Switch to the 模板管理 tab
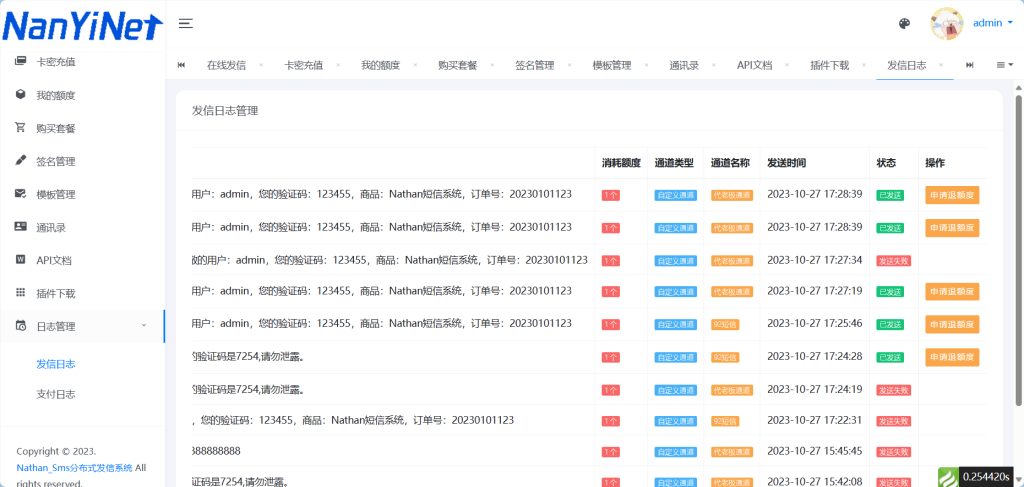Screen dimensions: 1024x487 pos(612,65)
